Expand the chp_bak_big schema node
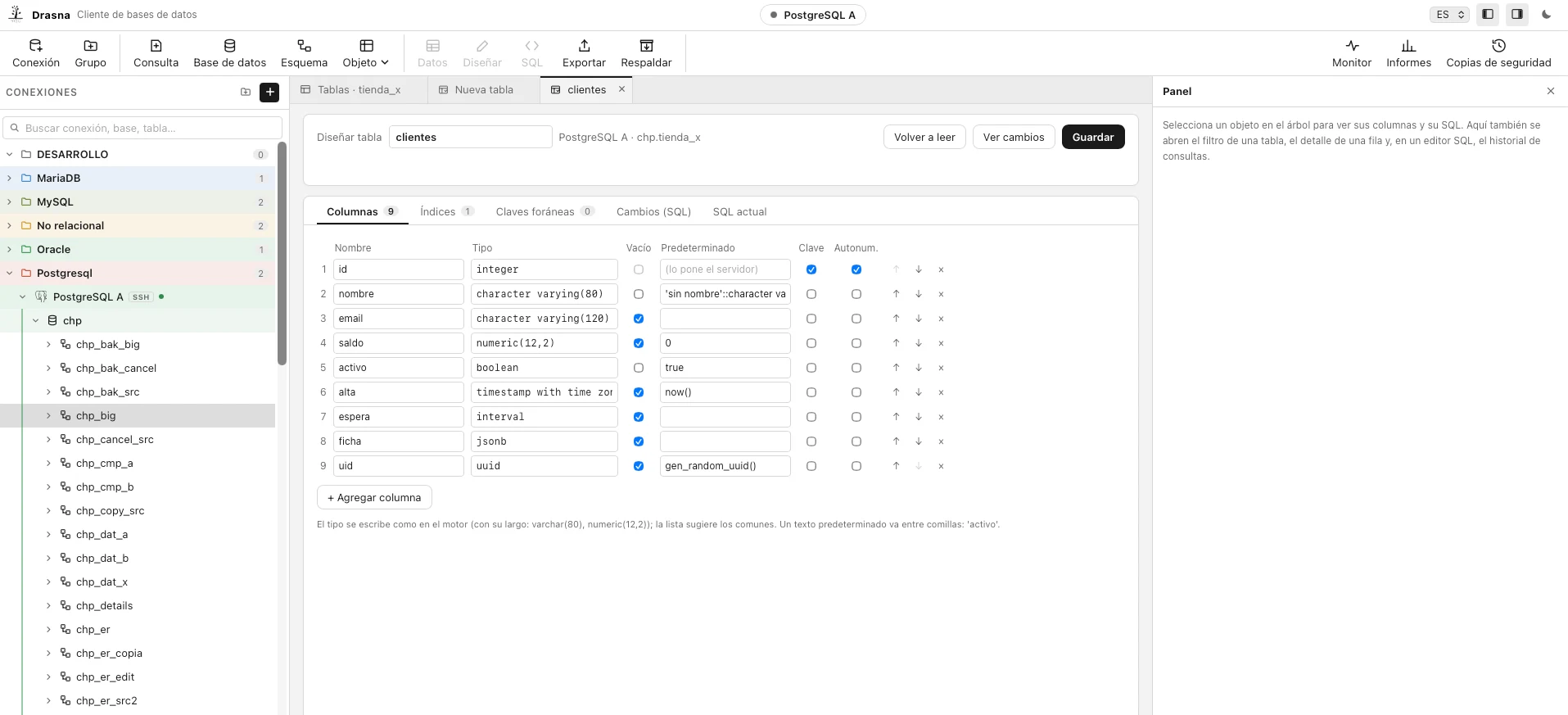Image resolution: width=1568 pixels, height=715 pixels. pos(48,345)
